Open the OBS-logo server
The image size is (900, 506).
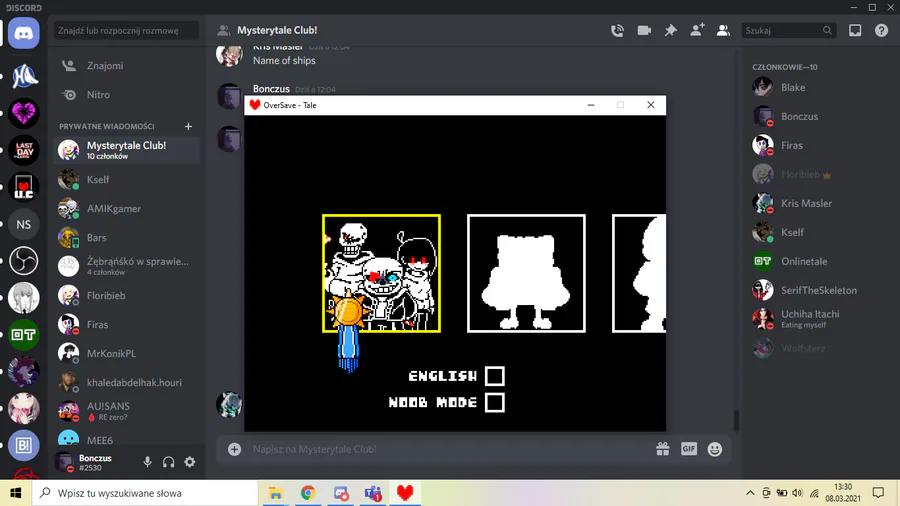(24, 261)
